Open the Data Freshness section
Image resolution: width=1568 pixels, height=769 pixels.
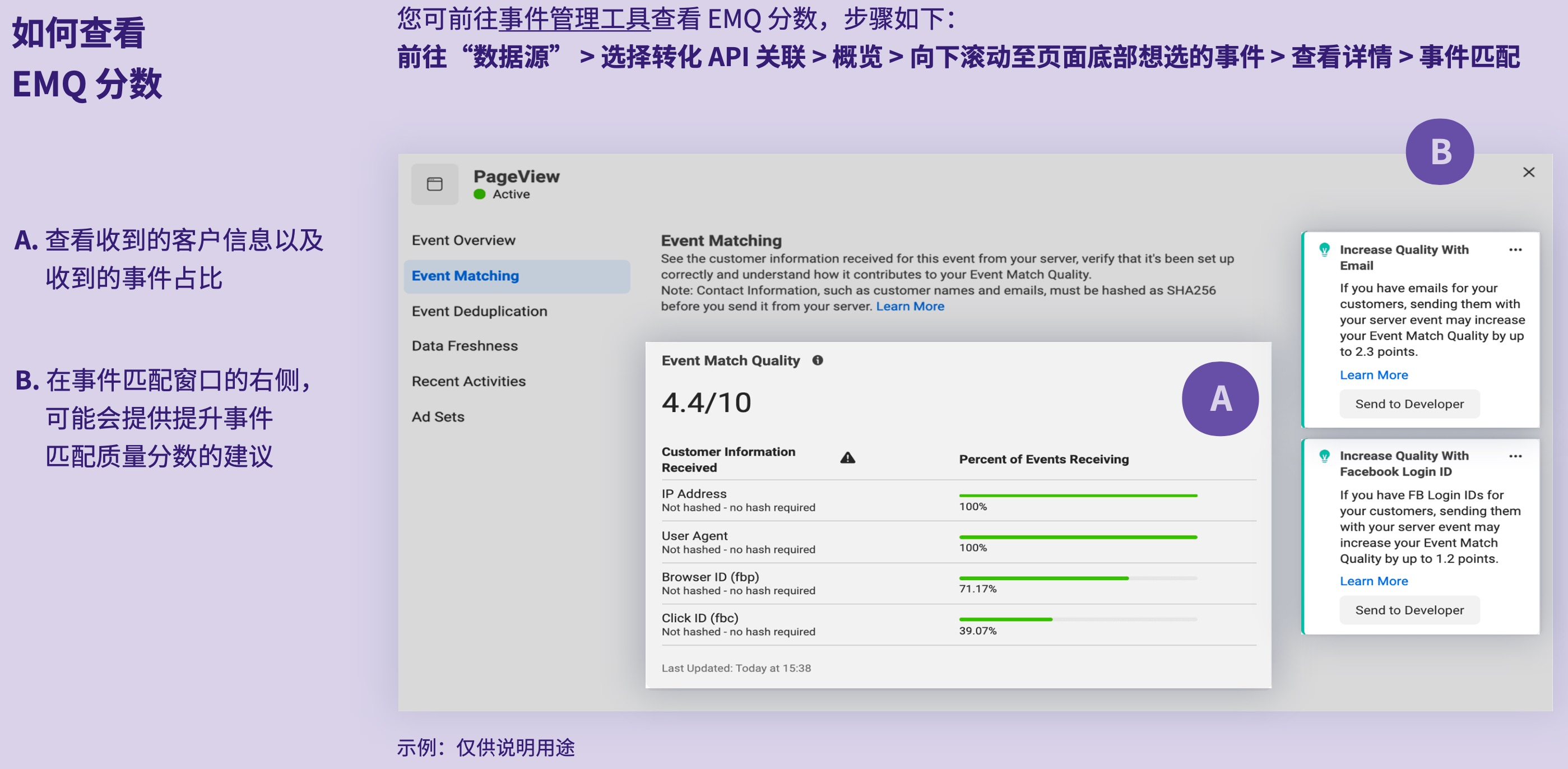coord(465,346)
